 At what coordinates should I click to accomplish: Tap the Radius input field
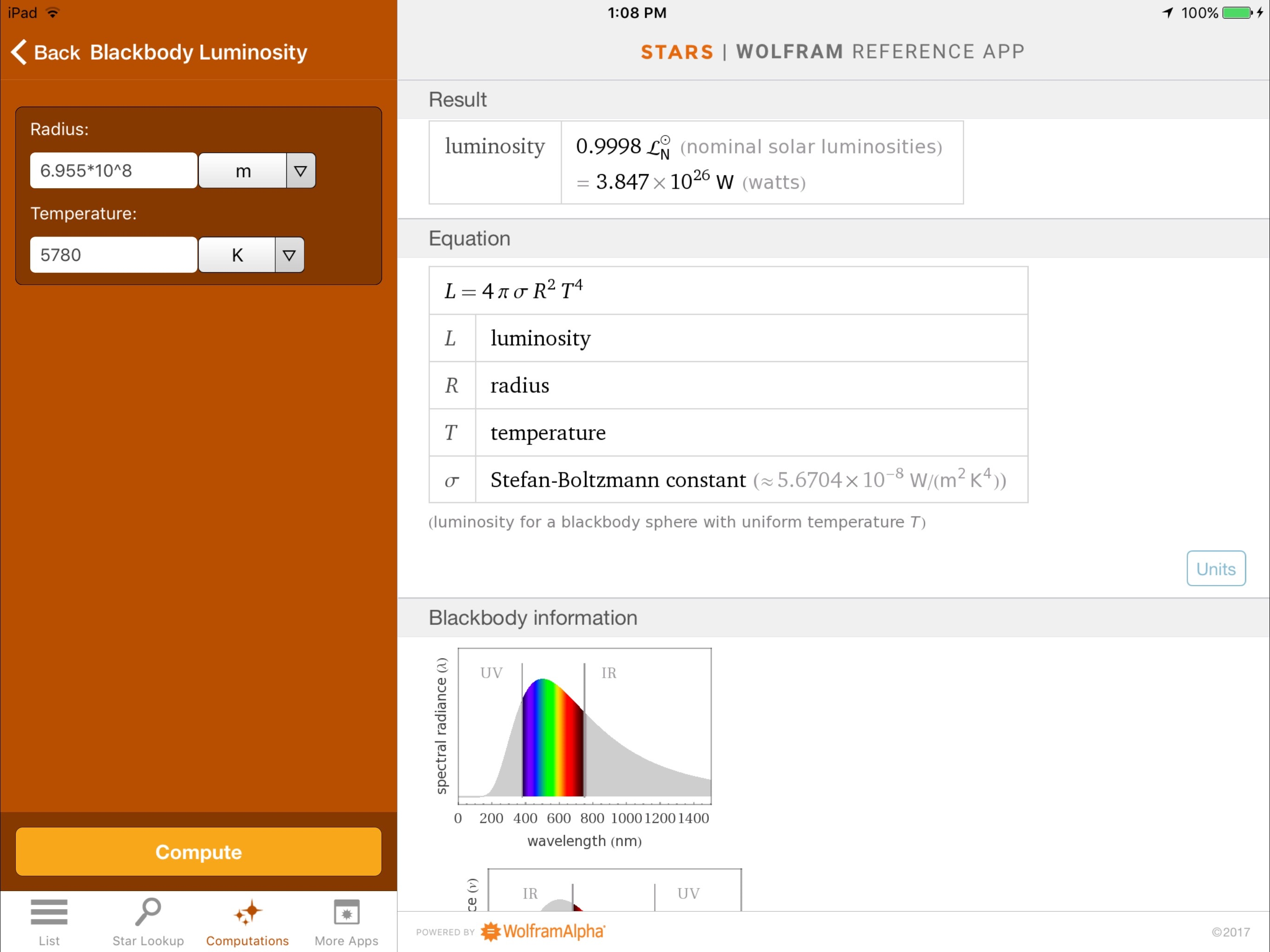pos(114,171)
